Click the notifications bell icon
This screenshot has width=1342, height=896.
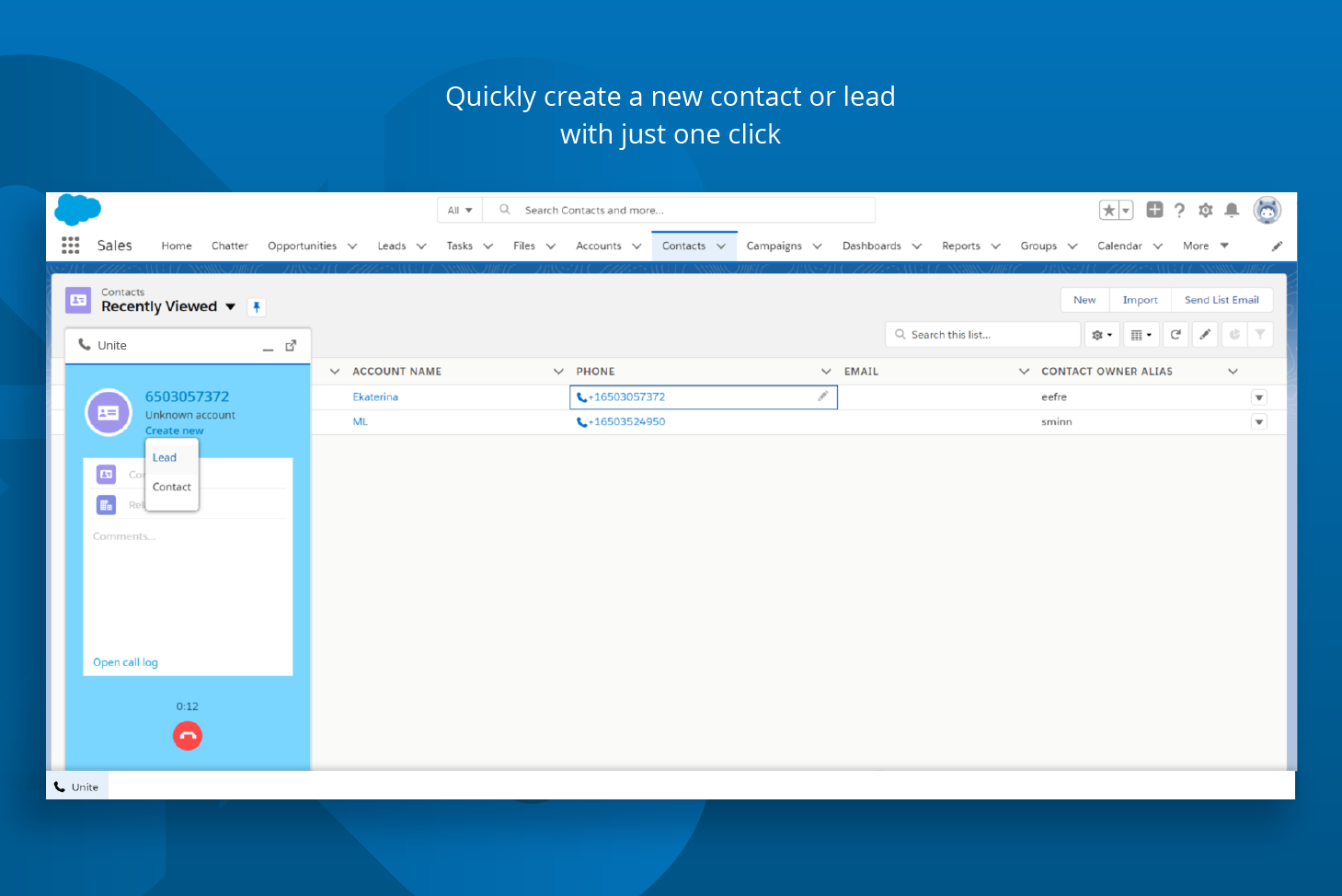tap(1232, 210)
